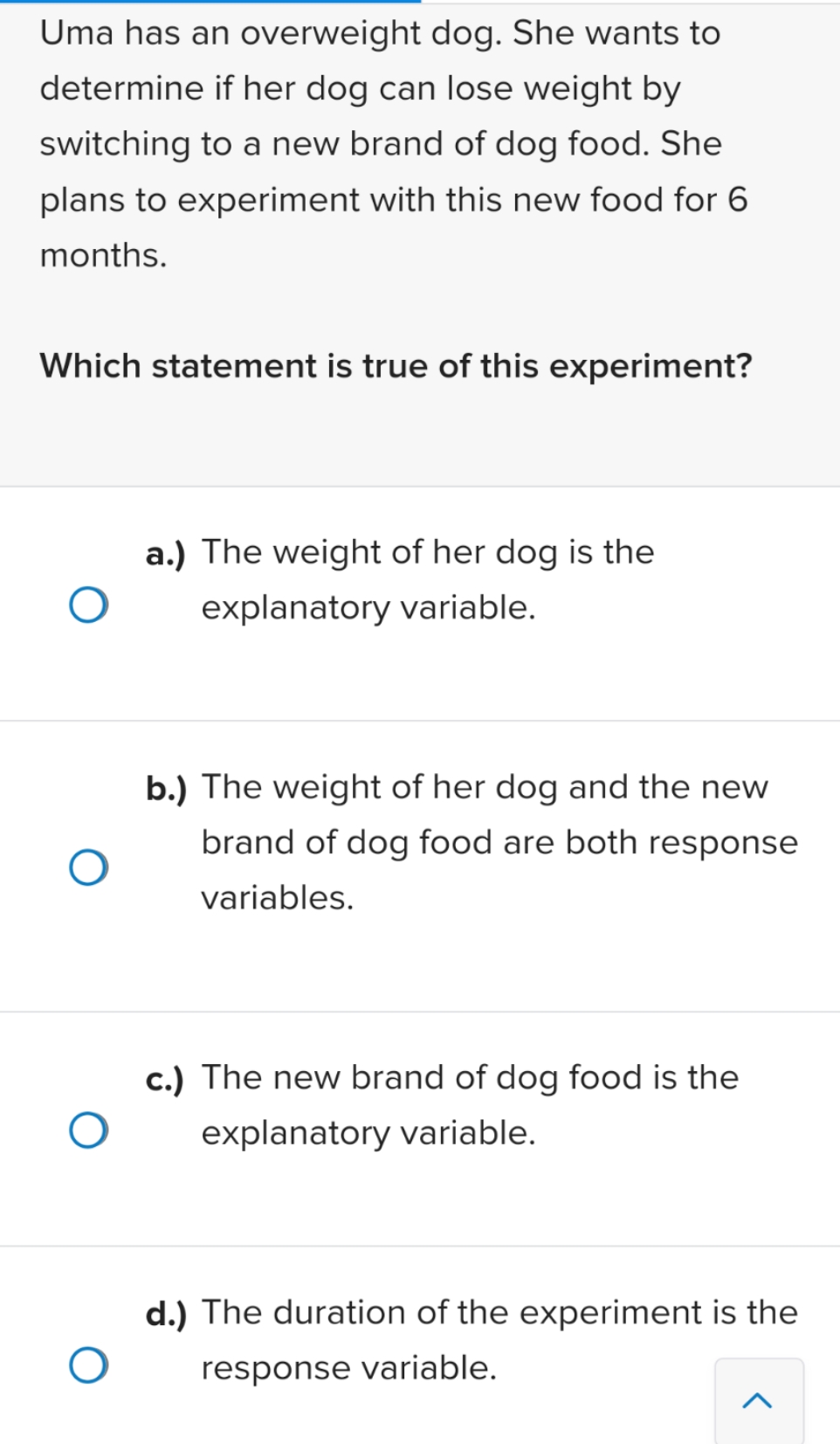Select the radio button for option d
The image size is (840, 1444).
88,1365
